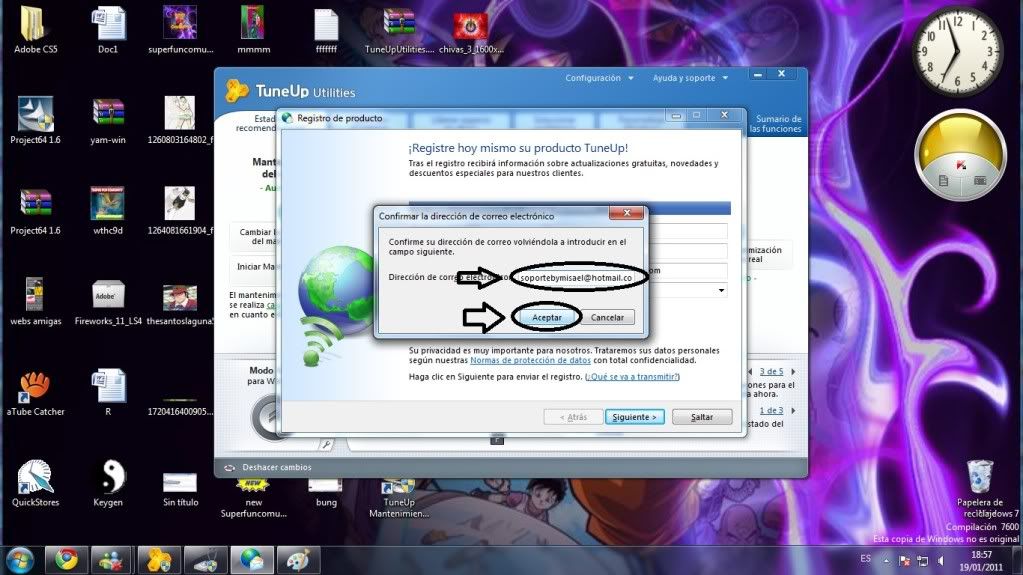Select the wthc9d desktop icon
Viewport: 1023px width, 575px height.
click(108, 211)
